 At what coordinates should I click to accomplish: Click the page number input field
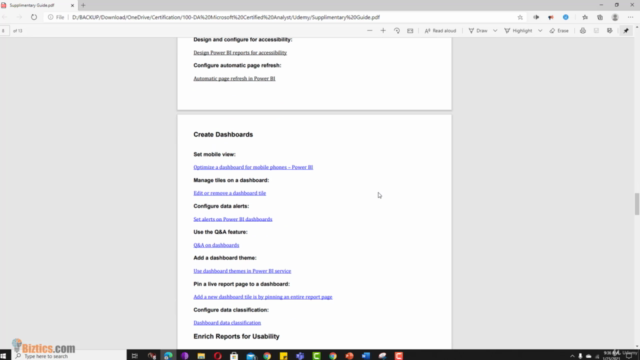click(x=4, y=31)
